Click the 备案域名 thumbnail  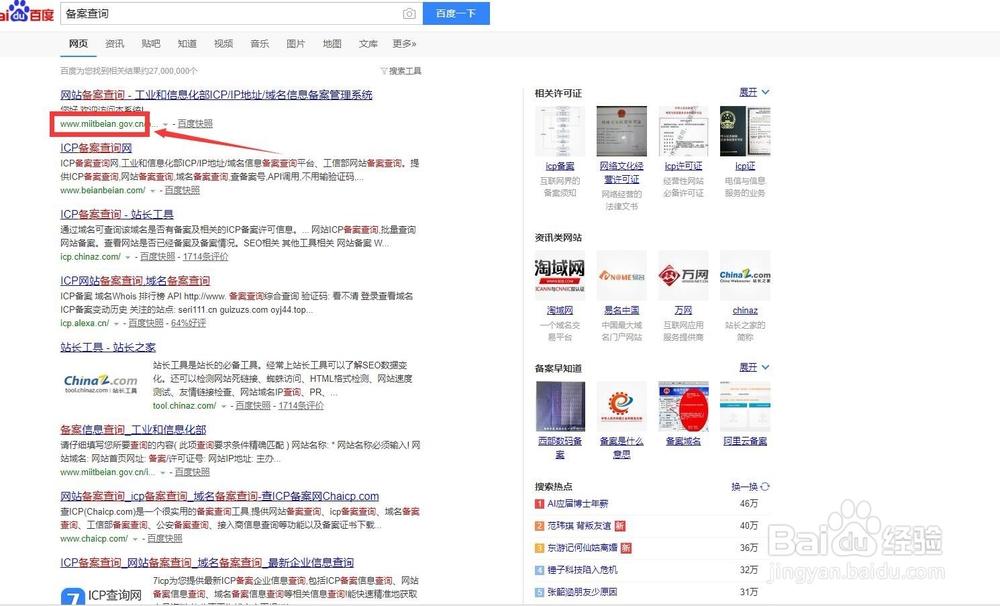(683, 406)
